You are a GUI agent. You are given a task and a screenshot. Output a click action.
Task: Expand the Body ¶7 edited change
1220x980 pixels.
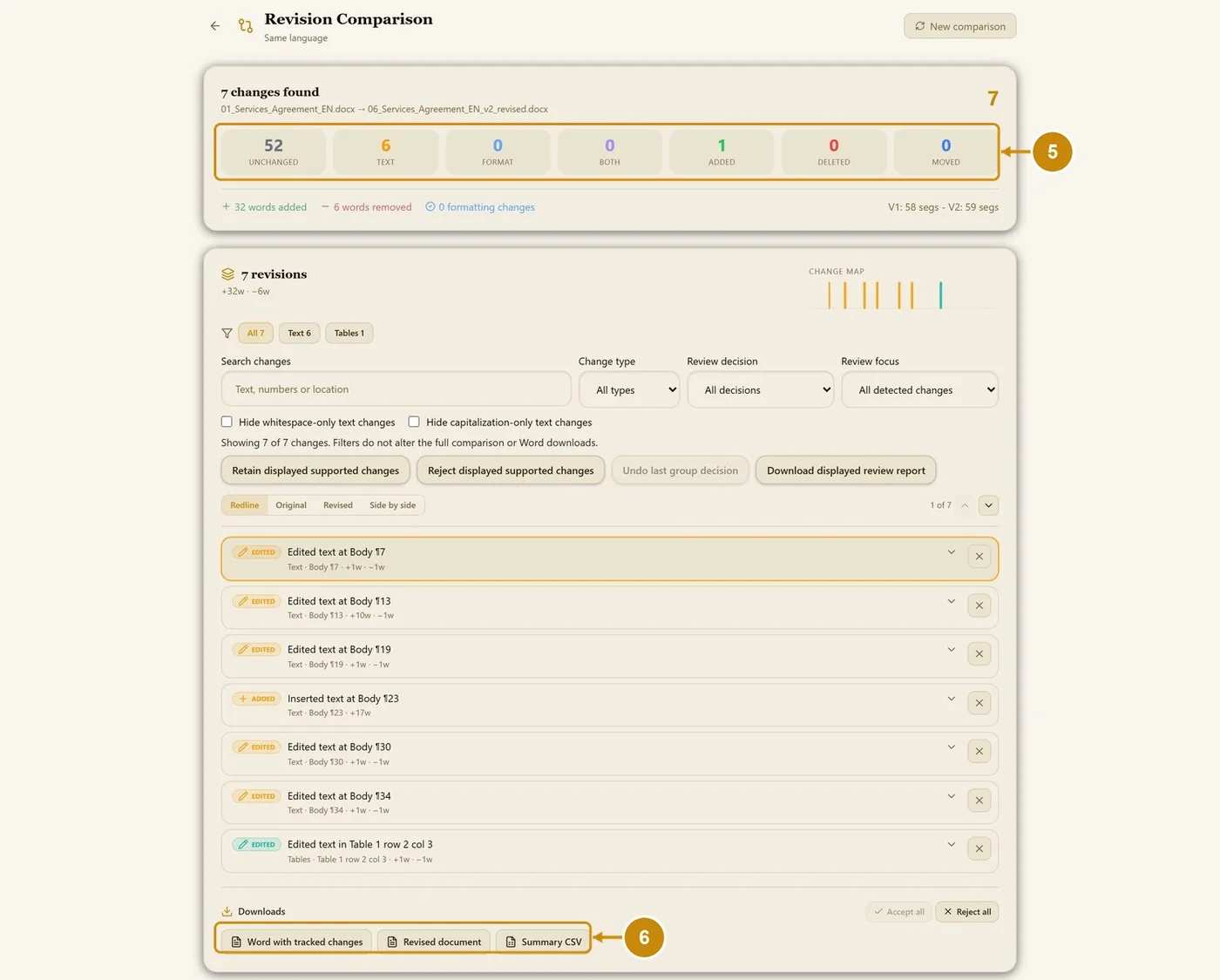[952, 552]
